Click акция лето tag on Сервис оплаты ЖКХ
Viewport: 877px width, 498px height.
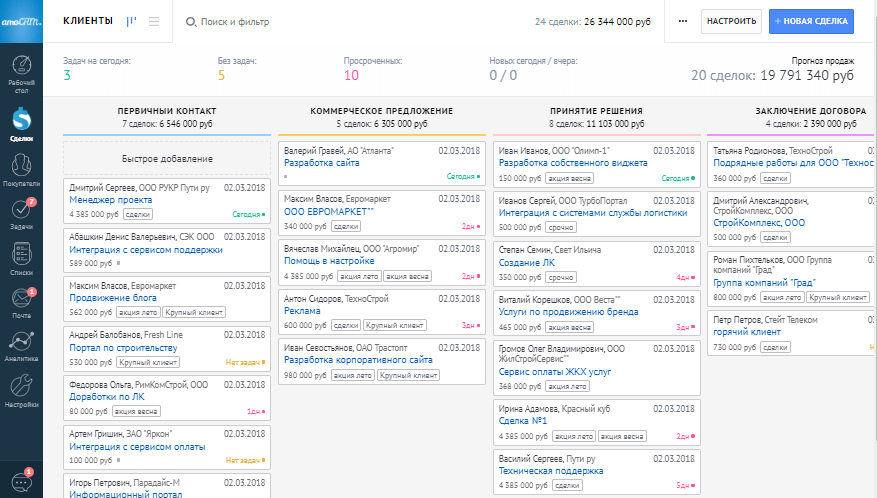[x=567, y=387]
